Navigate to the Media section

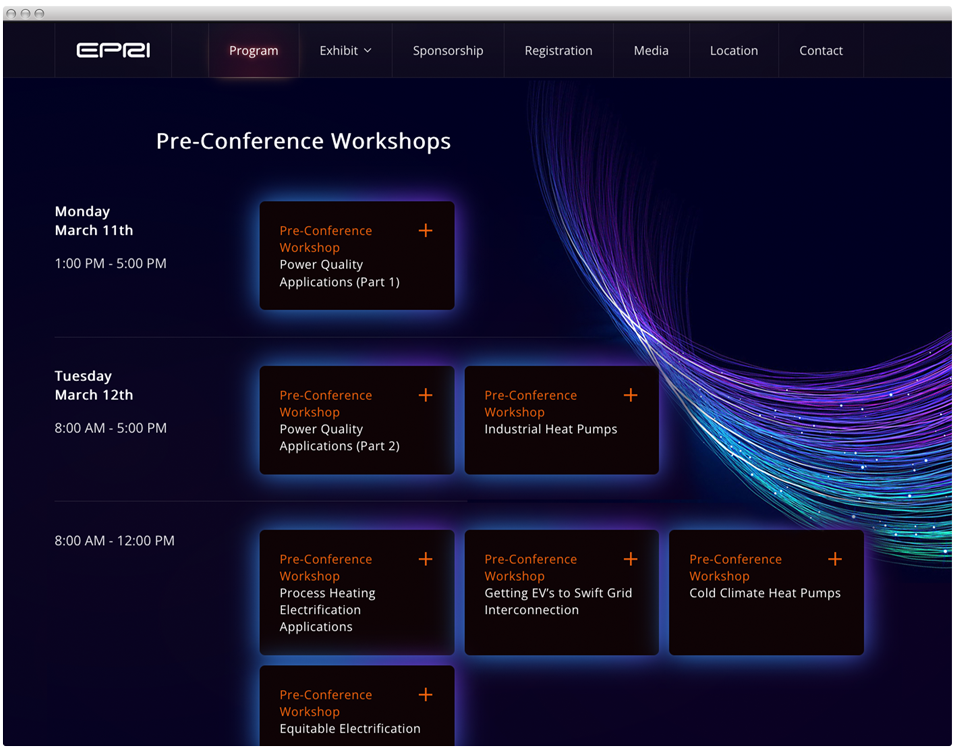point(651,50)
